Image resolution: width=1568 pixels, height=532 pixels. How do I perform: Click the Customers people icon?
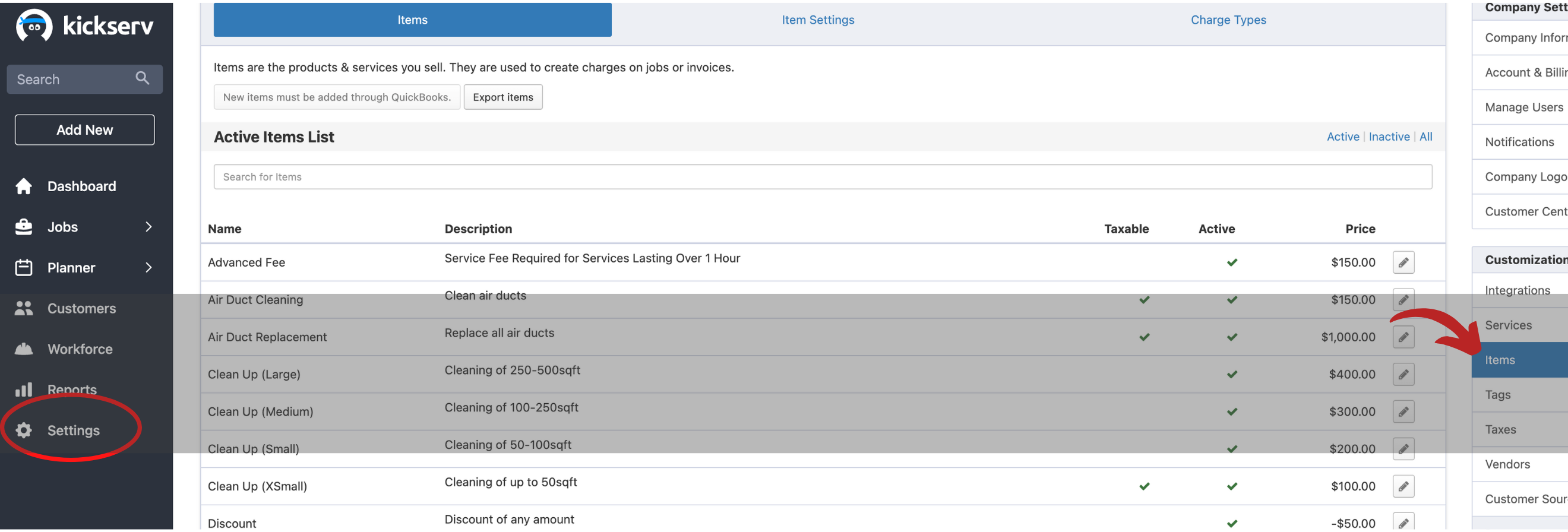(24, 309)
